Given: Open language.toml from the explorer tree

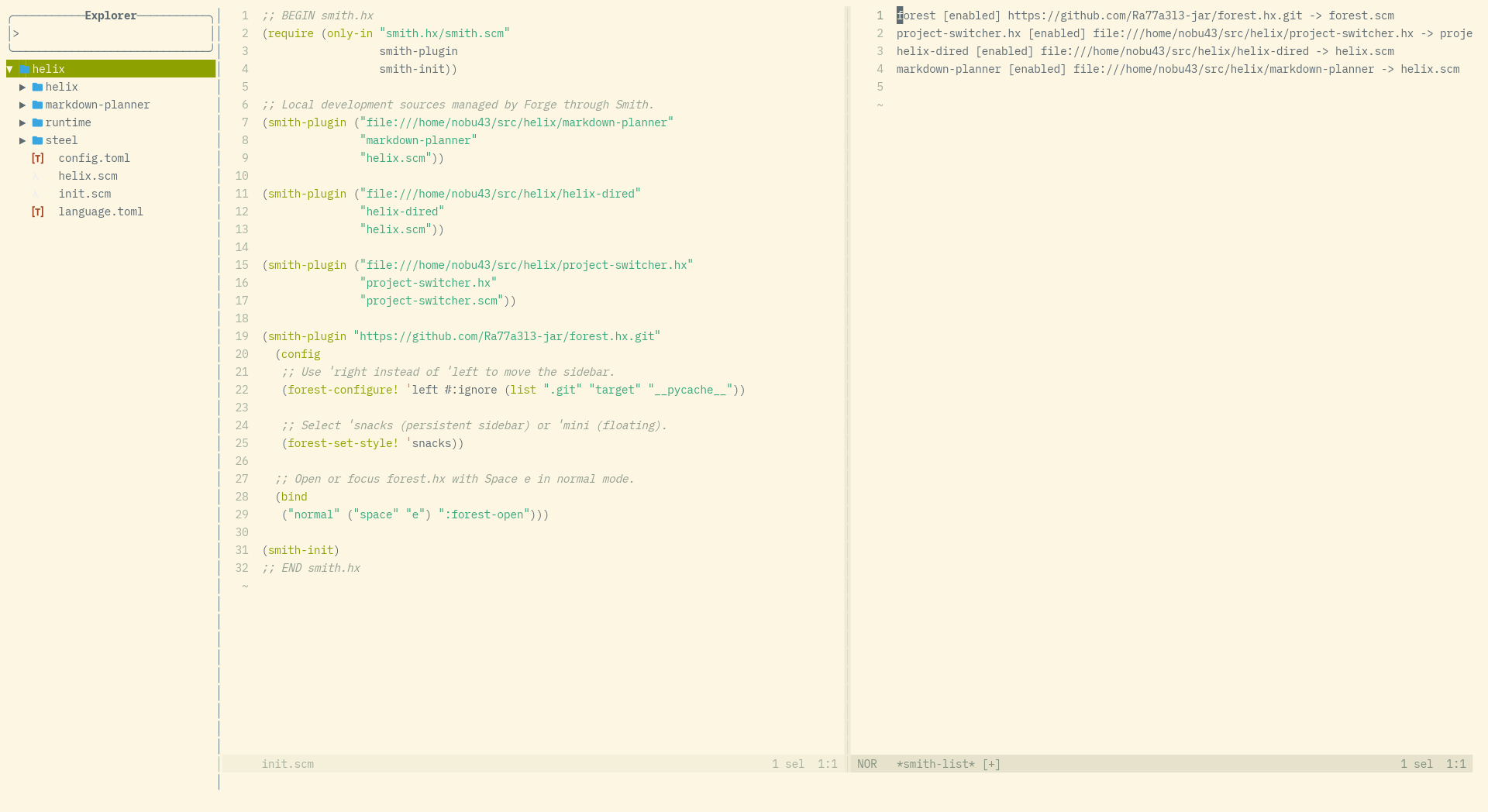Looking at the screenshot, I should click(x=101, y=212).
